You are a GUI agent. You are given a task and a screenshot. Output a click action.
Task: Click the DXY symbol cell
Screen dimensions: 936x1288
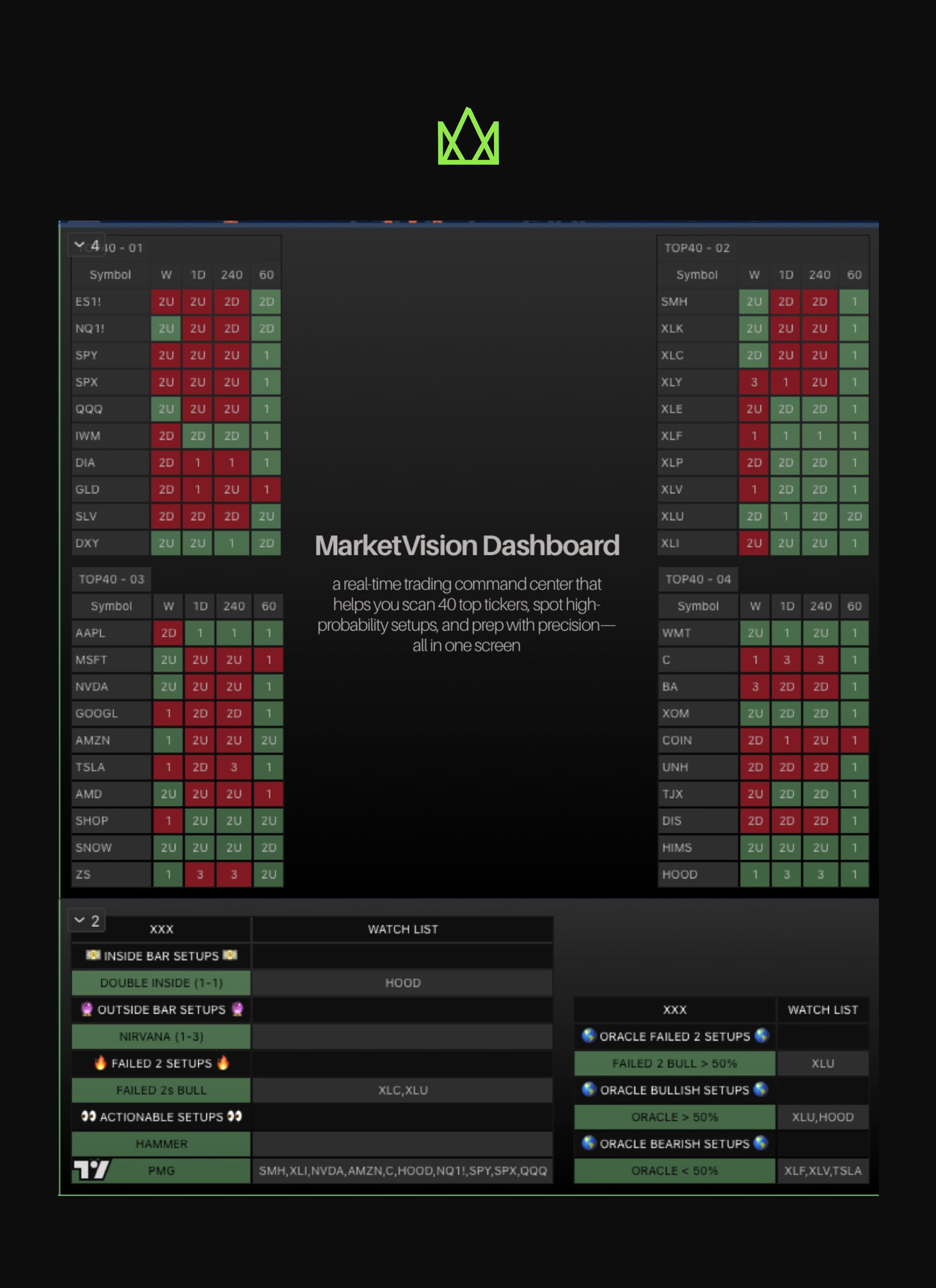110,543
